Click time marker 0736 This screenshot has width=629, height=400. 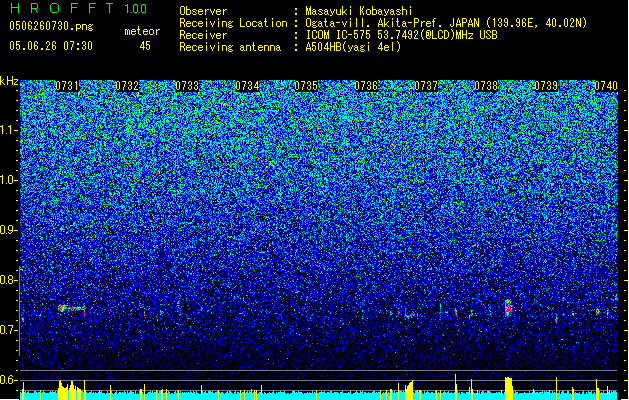tap(366, 86)
